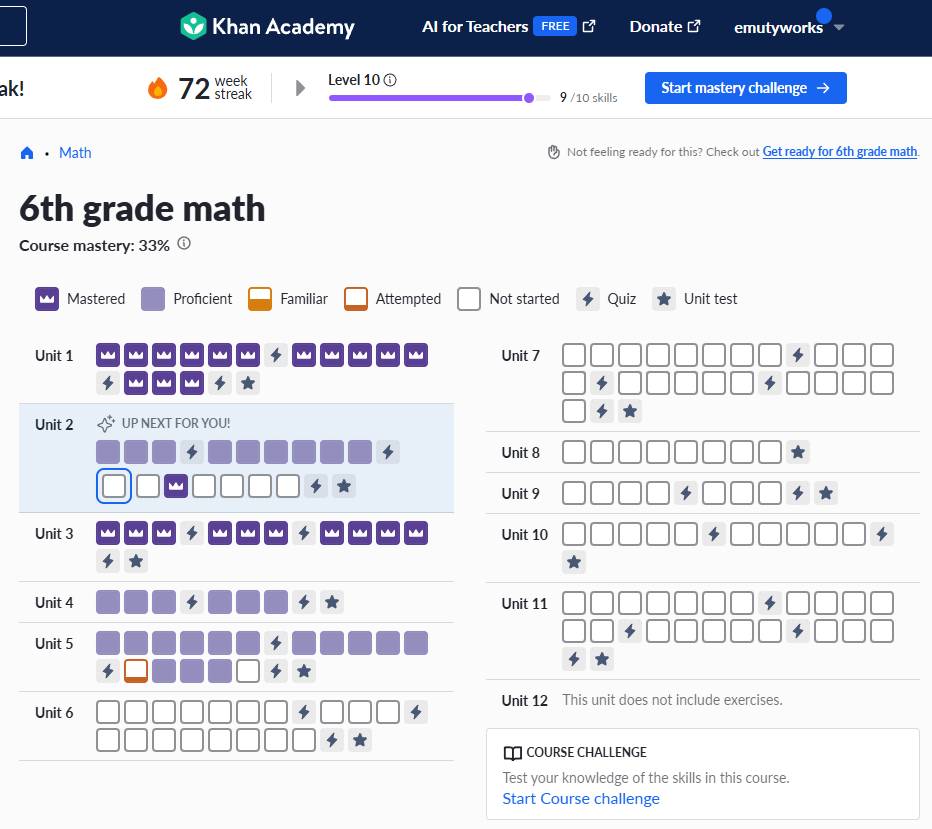Open Unit 5 unit test star
The height and width of the screenshot is (829, 932).
point(304,671)
